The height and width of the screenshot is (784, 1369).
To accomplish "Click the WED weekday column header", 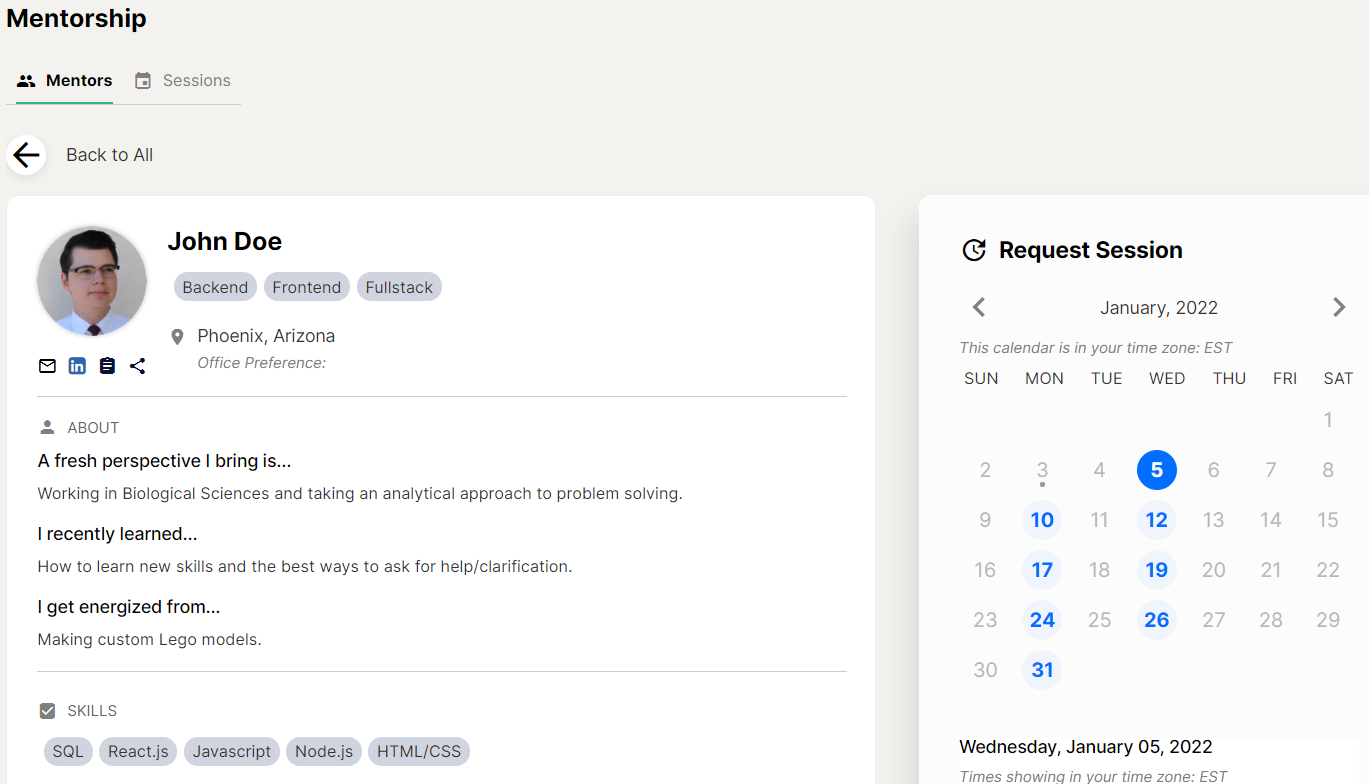I will [1167, 379].
